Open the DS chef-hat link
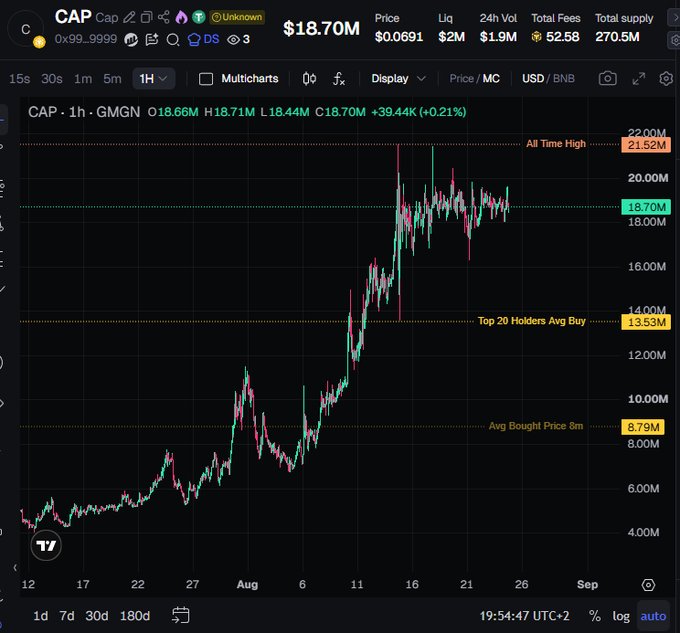The height and width of the screenshot is (633, 680). coord(203,39)
